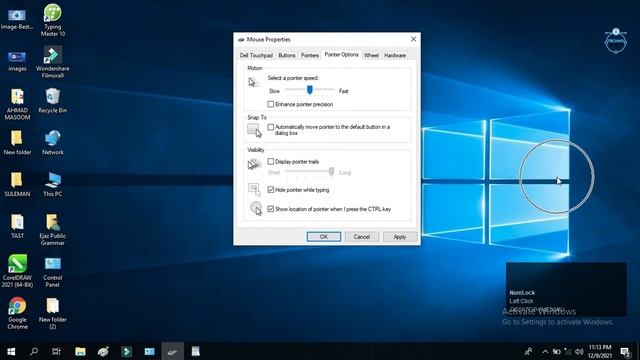This screenshot has height=360, width=640.
Task: Select the Pointer Options tab
Action: pyautogui.click(x=342, y=54)
